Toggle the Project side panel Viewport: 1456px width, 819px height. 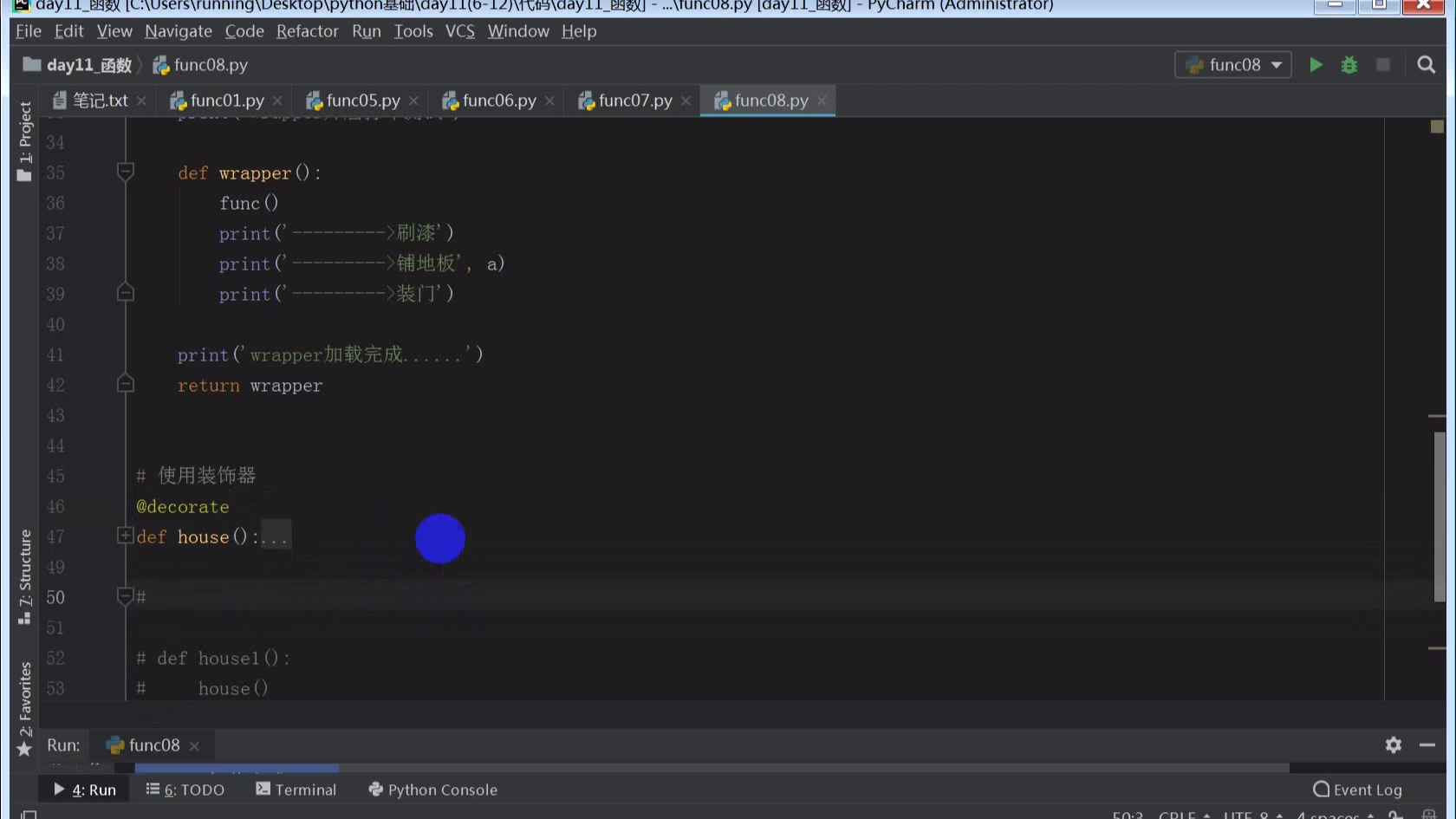pyautogui.click(x=24, y=140)
